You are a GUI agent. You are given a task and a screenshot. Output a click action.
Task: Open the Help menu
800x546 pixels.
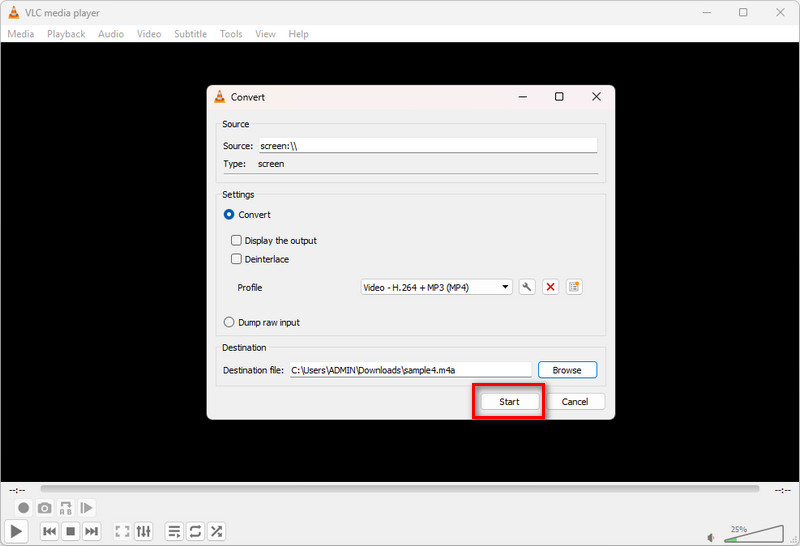(x=298, y=34)
